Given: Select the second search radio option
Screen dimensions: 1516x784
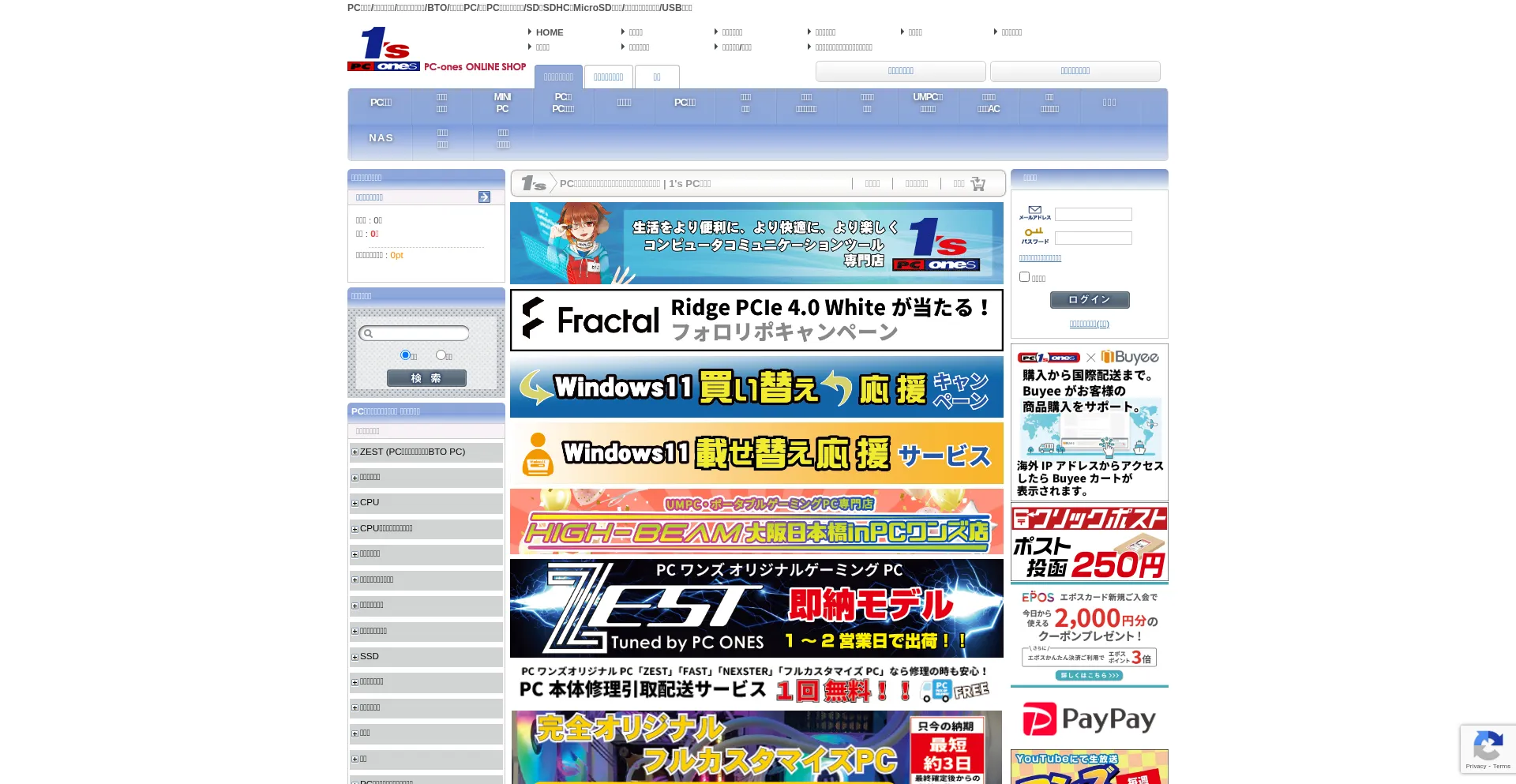Looking at the screenshot, I should pyautogui.click(x=441, y=355).
